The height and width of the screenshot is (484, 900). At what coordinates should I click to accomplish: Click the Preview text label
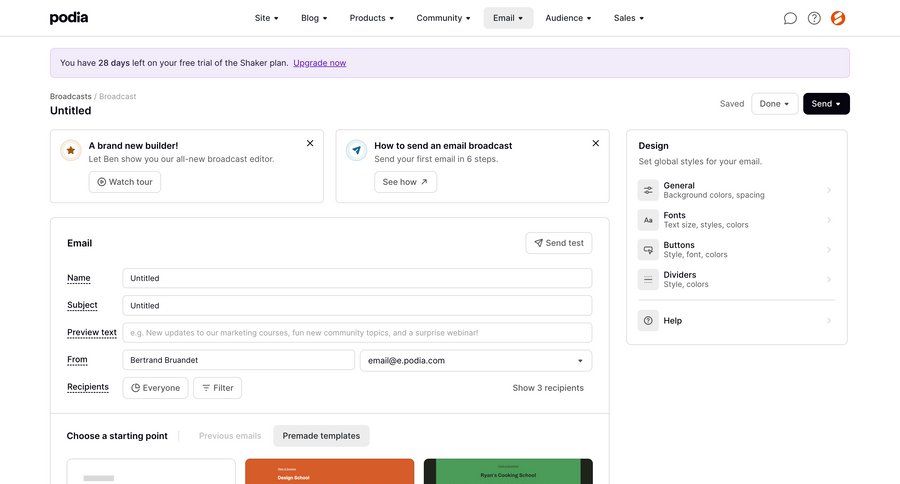pos(92,332)
